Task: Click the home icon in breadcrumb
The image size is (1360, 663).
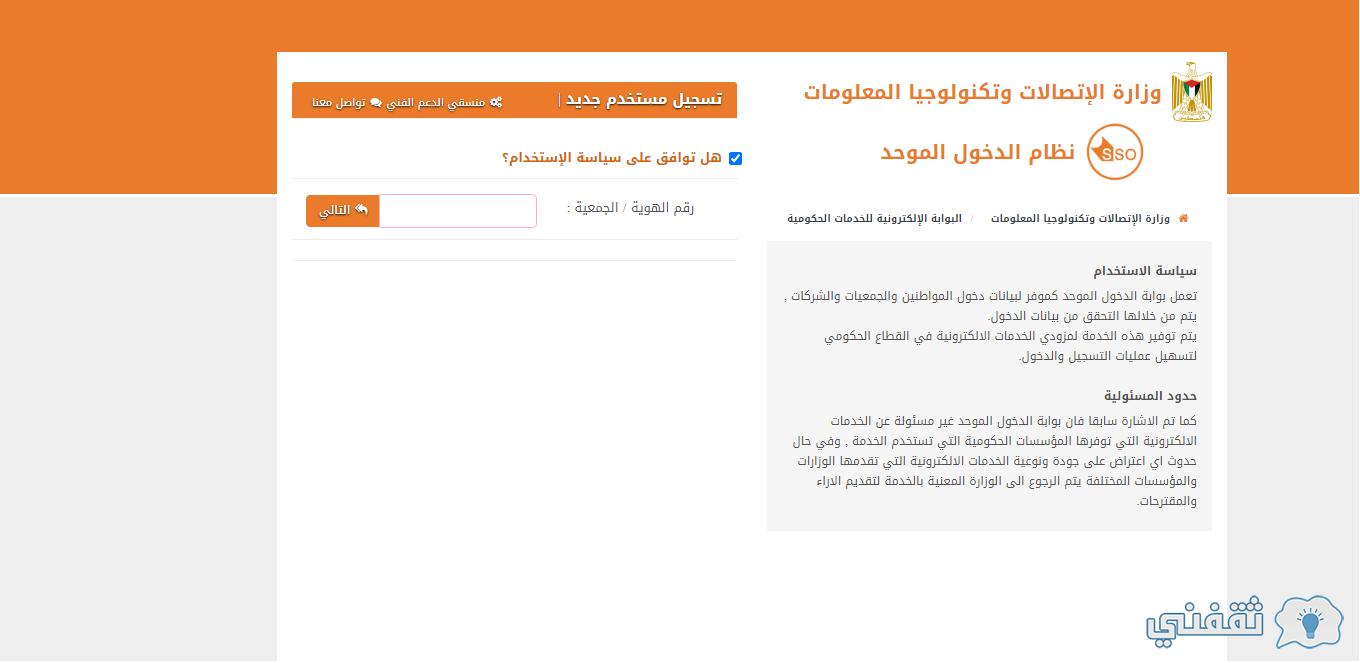Action: [1184, 218]
